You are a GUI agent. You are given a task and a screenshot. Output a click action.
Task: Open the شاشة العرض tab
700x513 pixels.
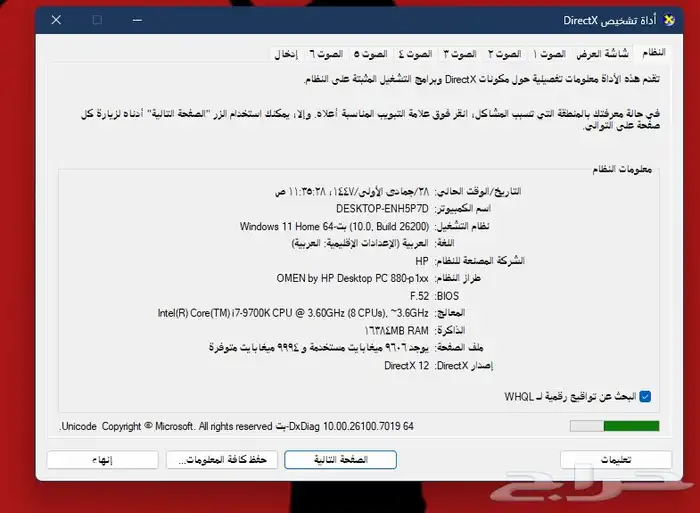pyautogui.click(x=602, y=54)
